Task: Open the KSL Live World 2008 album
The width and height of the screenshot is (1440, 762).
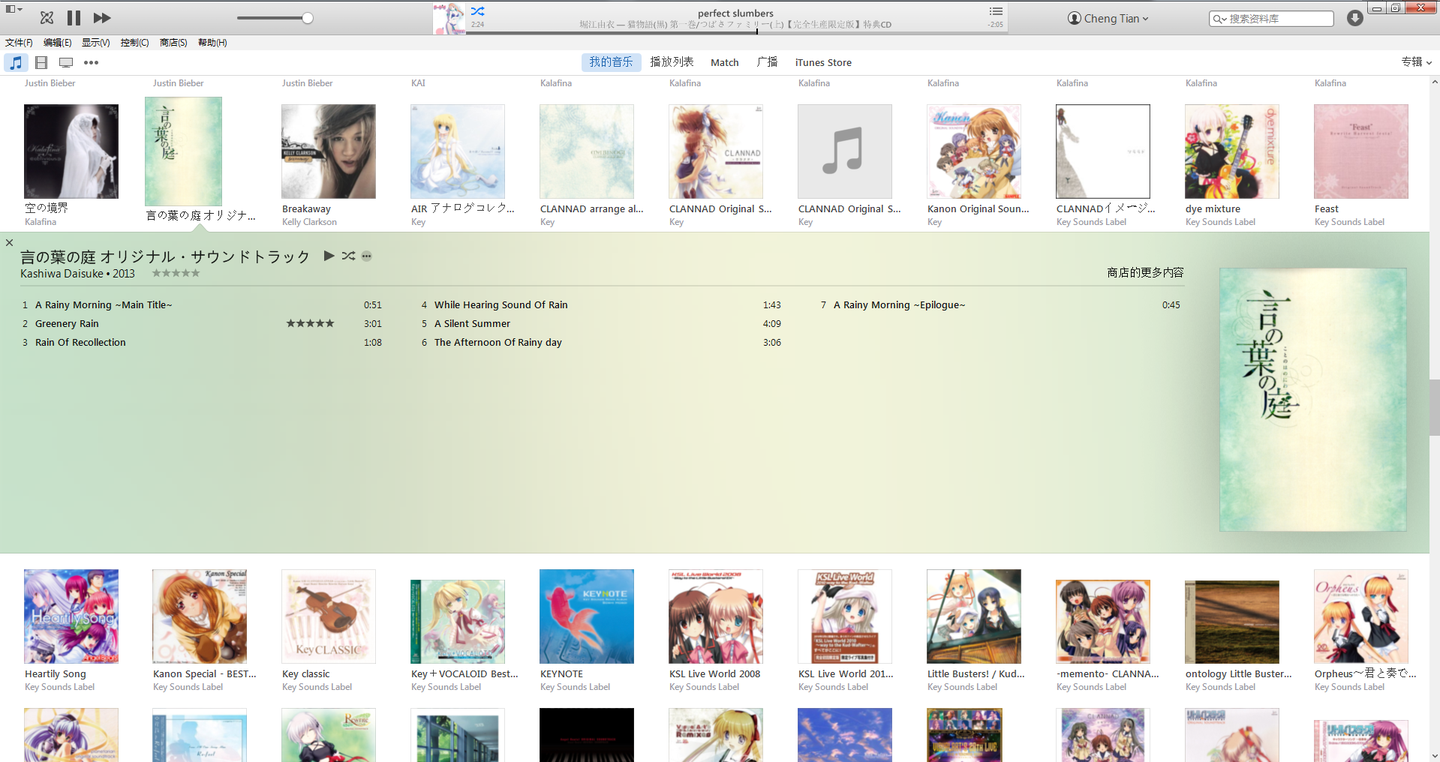Action: pos(716,616)
